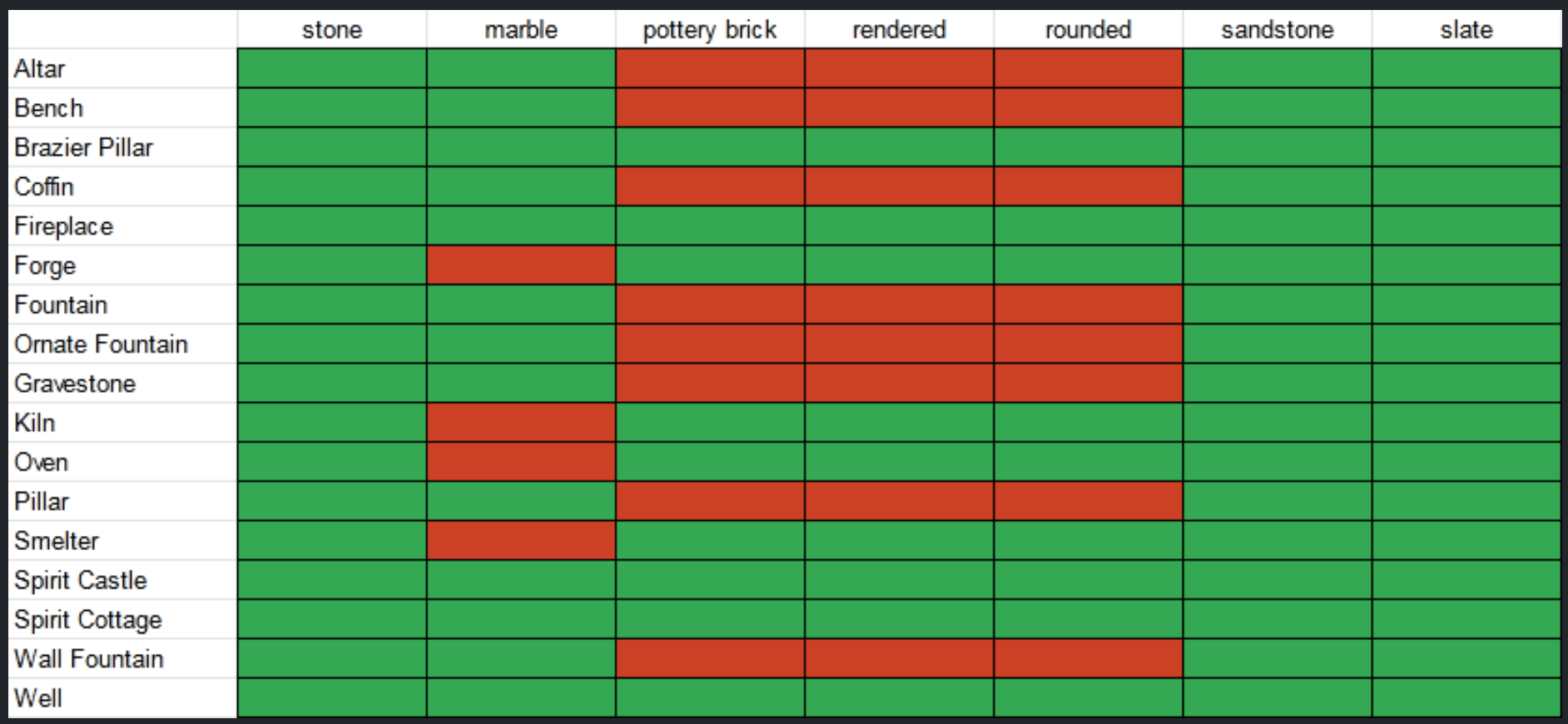Image resolution: width=1568 pixels, height=724 pixels.
Task: Select the Brazier Pillar row label
Action: (84, 147)
